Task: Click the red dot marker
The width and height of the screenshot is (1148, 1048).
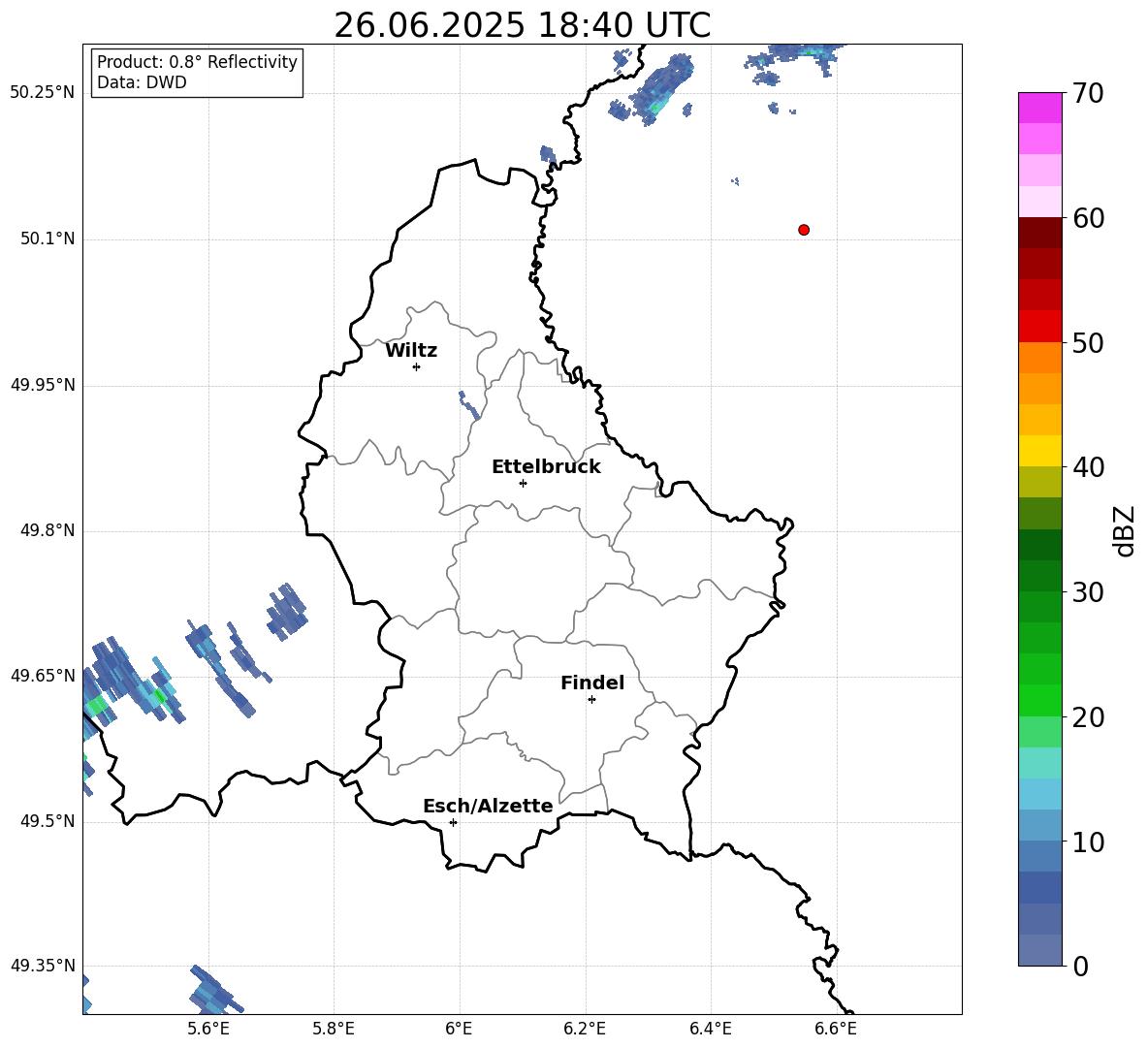Action: (x=804, y=230)
